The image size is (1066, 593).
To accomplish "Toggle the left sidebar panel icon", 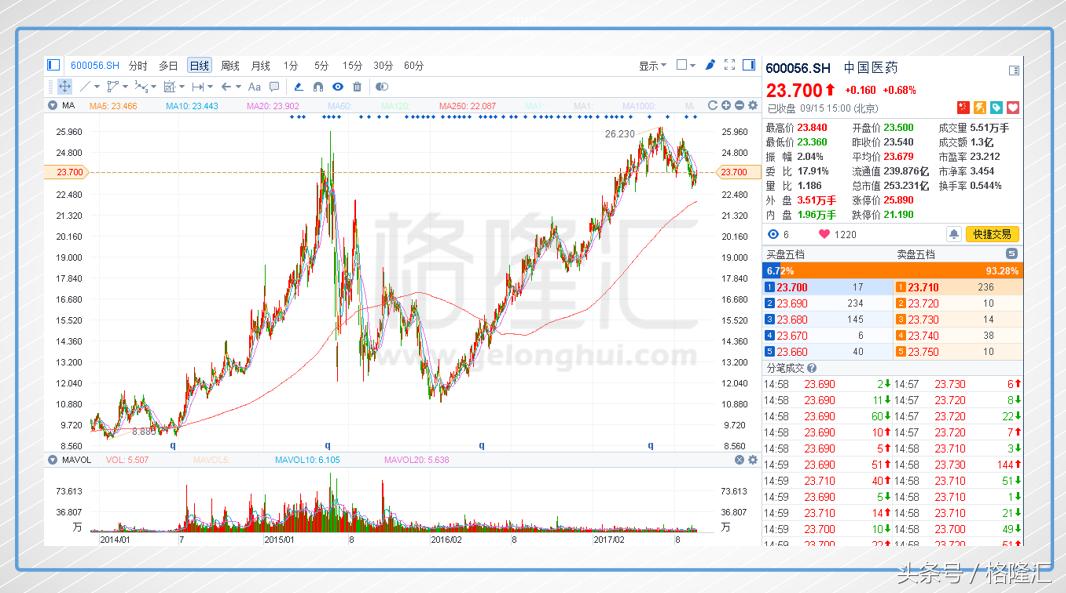I will tap(54, 65).
